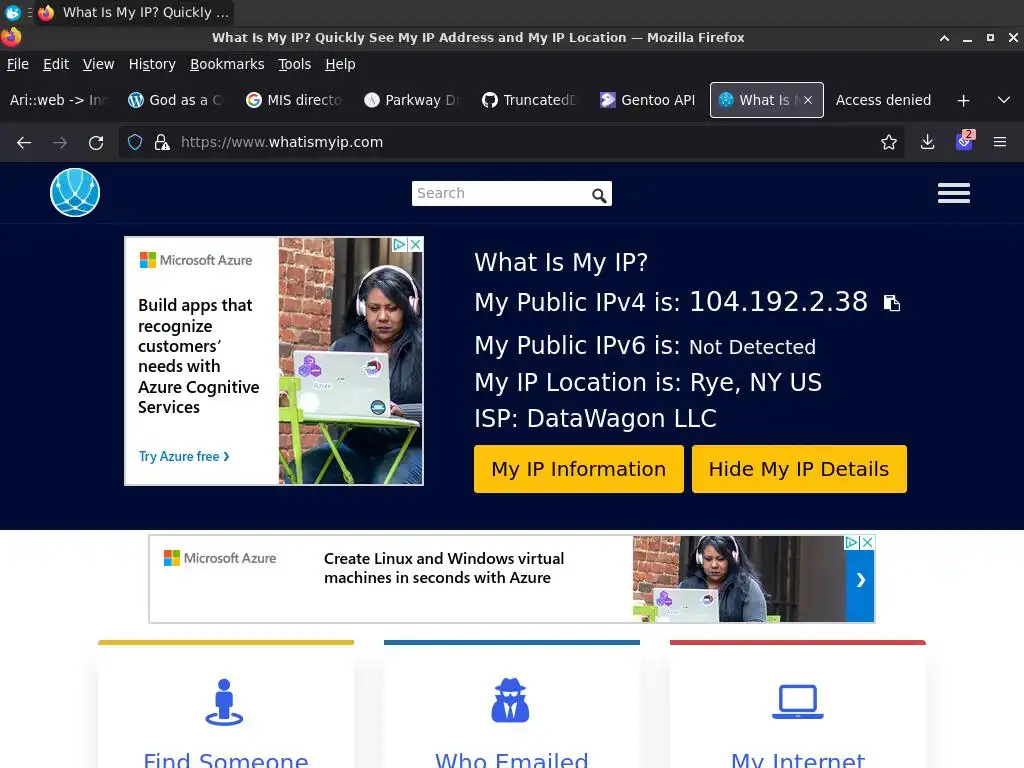Click the My Internet laptop icon
This screenshot has width=1024, height=768.
click(797, 702)
